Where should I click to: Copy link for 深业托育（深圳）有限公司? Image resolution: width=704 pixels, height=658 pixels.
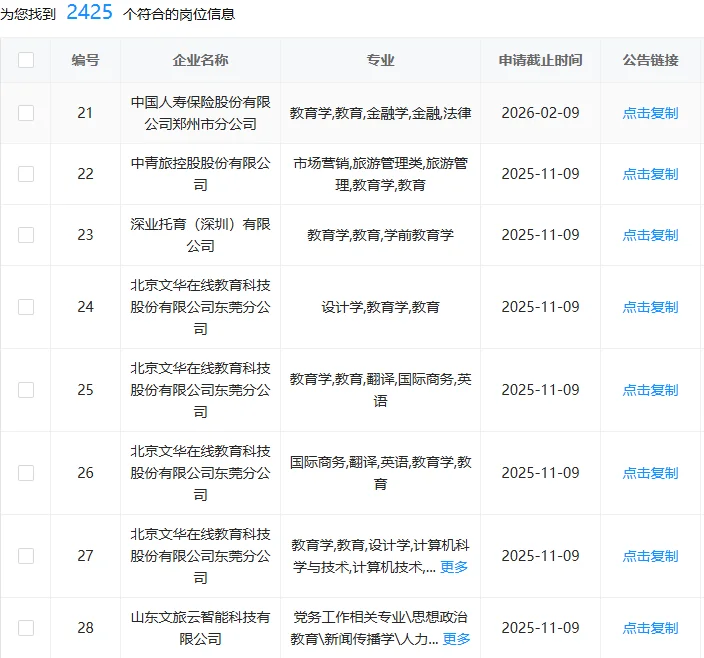click(x=650, y=235)
